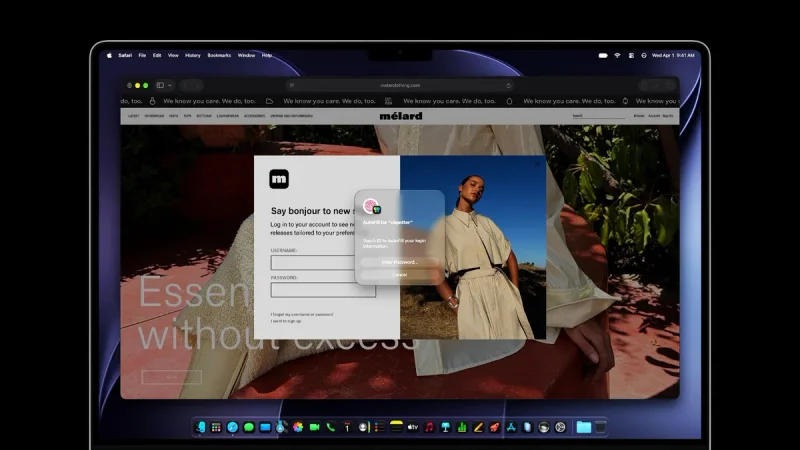Click the black 'm' logo in login modal
This screenshot has height=450, width=800.
[x=279, y=179]
